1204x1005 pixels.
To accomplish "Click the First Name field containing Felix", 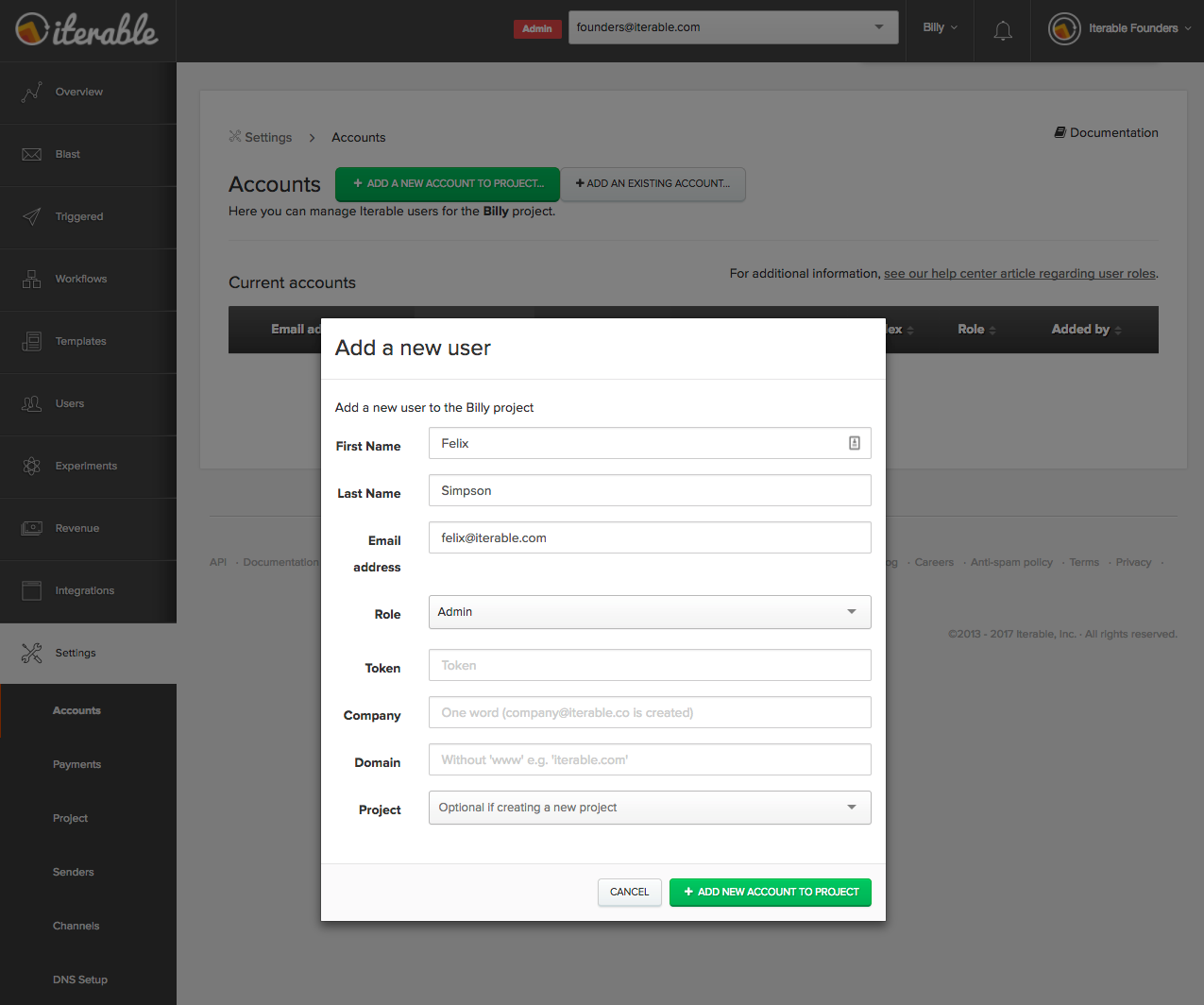I will [650, 443].
